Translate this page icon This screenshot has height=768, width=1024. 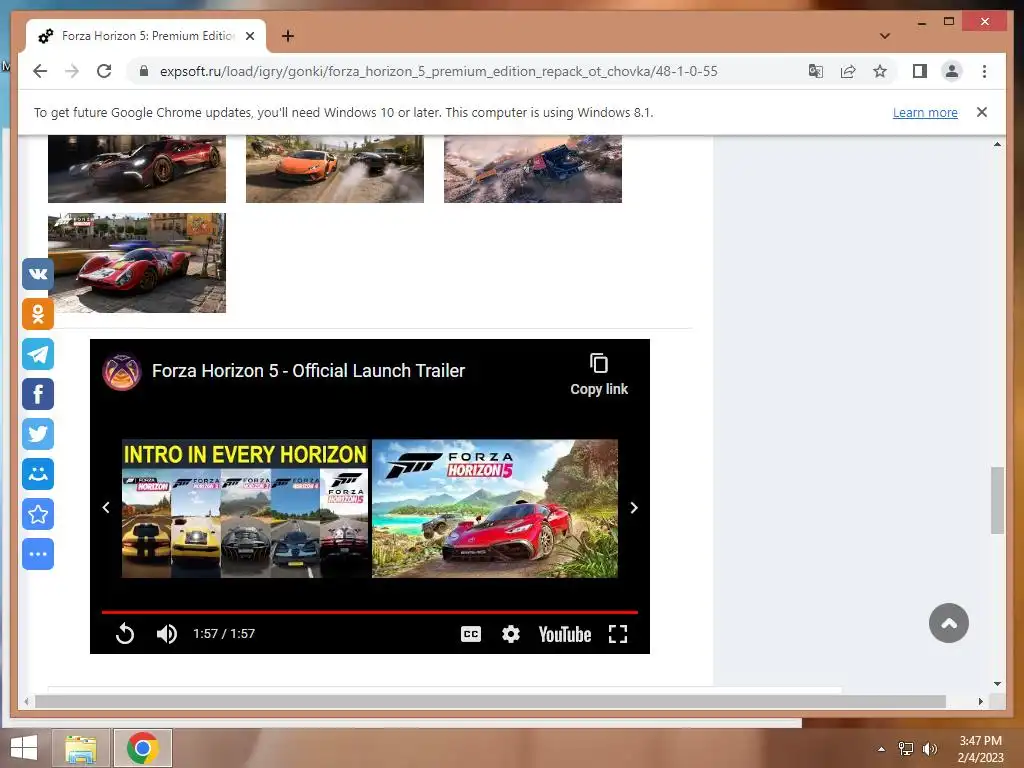point(815,71)
